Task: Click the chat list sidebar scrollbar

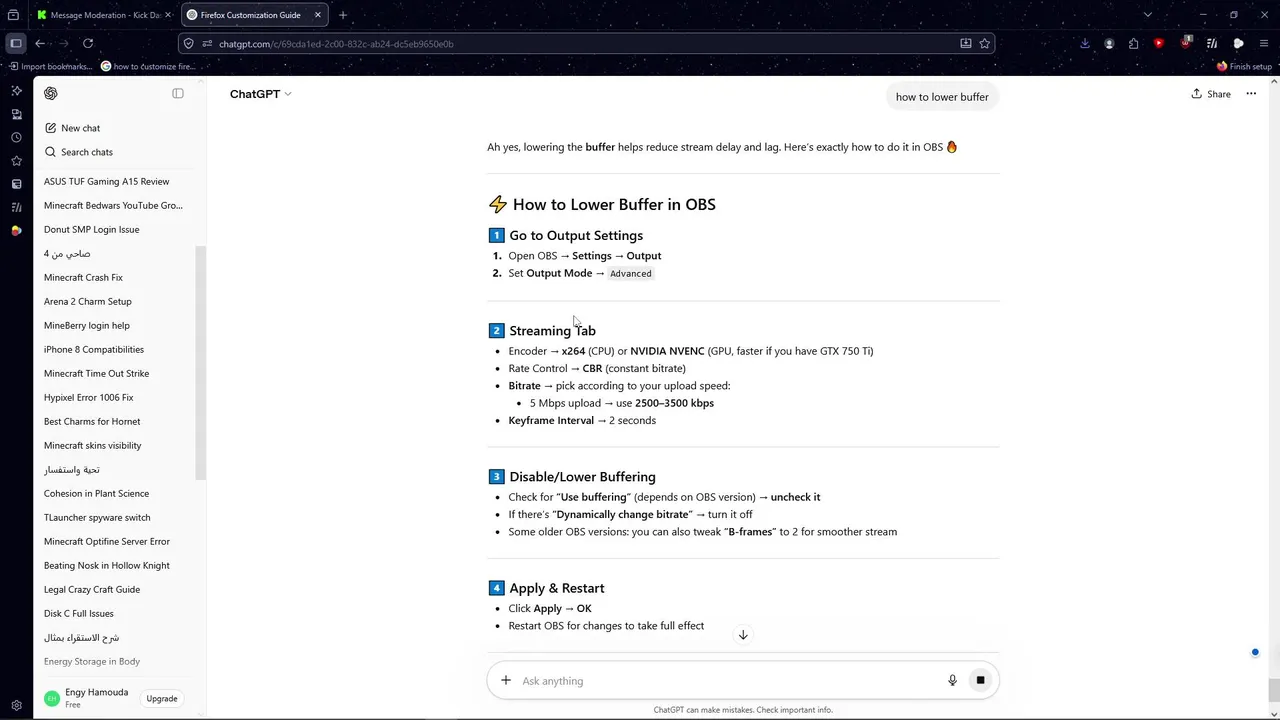Action: point(200,362)
